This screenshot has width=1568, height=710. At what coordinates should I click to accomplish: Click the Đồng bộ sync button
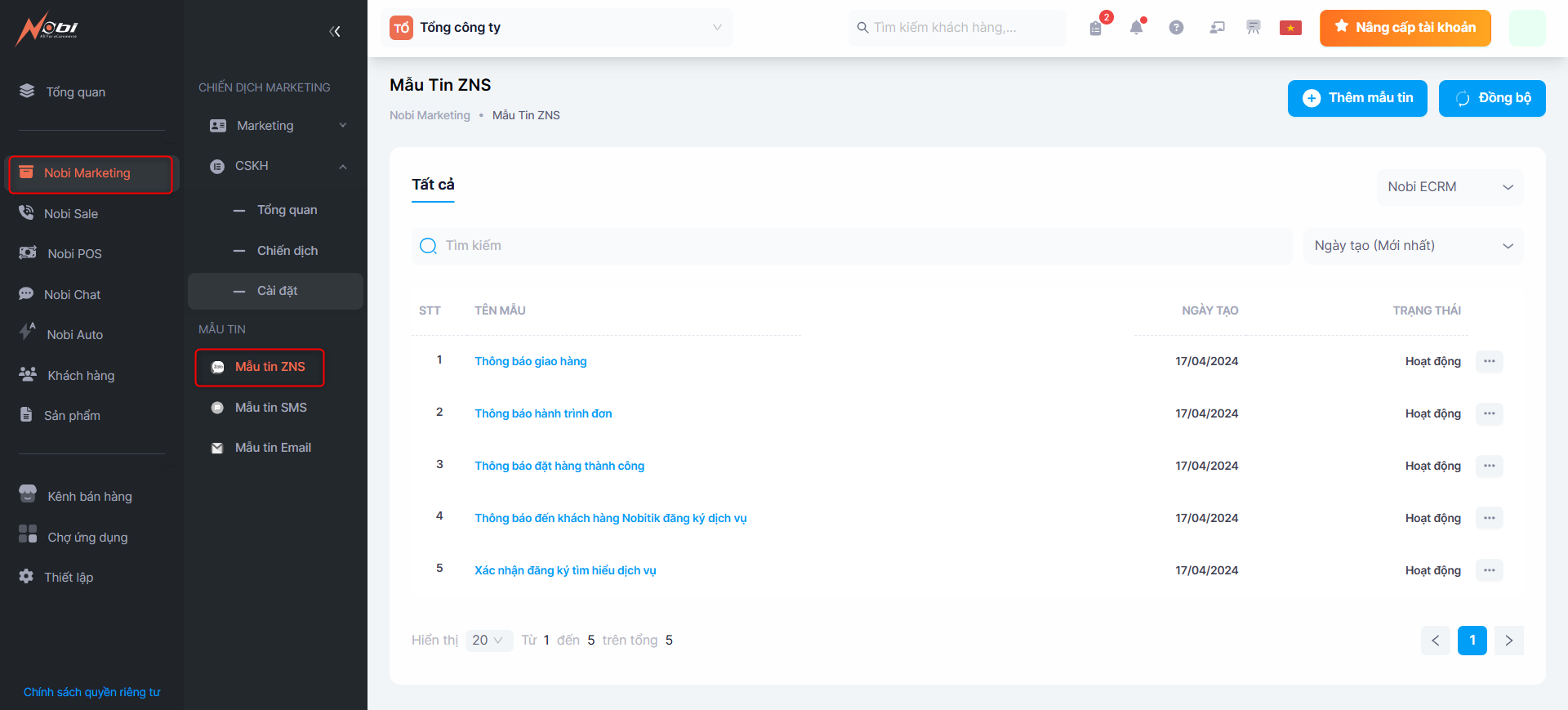1491,98
